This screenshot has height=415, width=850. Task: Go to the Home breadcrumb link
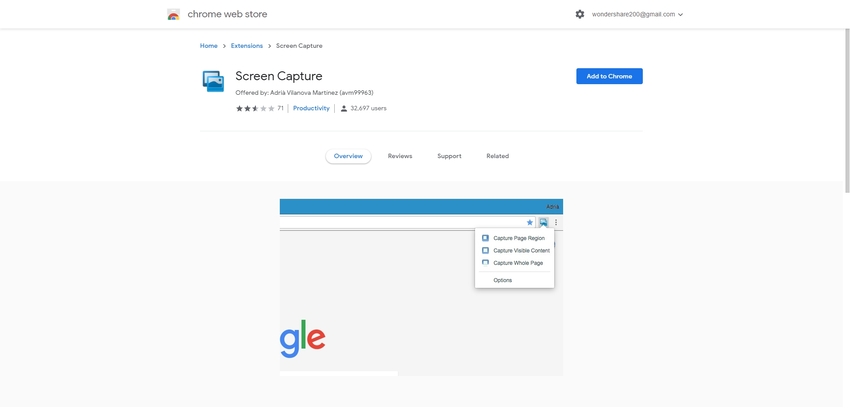[209, 46]
